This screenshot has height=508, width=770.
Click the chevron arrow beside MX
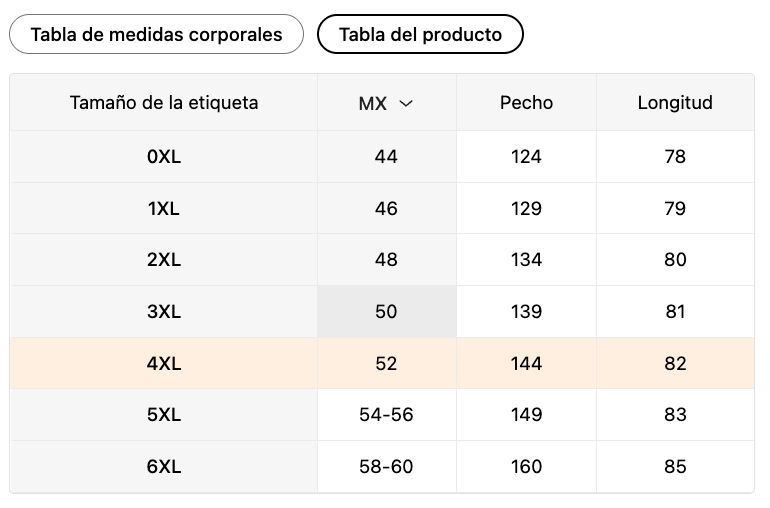406,104
